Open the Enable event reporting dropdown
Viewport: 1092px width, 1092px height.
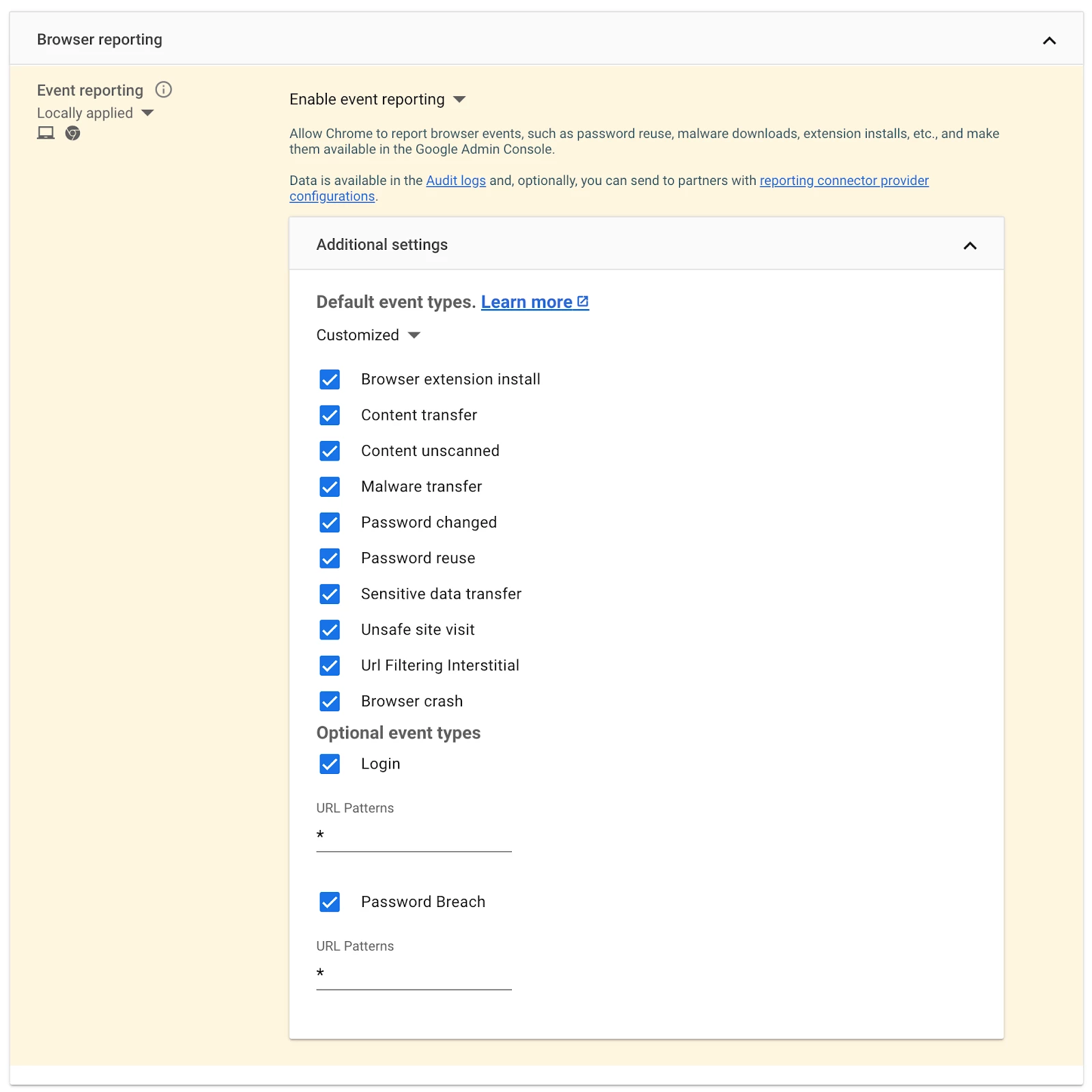pos(377,100)
